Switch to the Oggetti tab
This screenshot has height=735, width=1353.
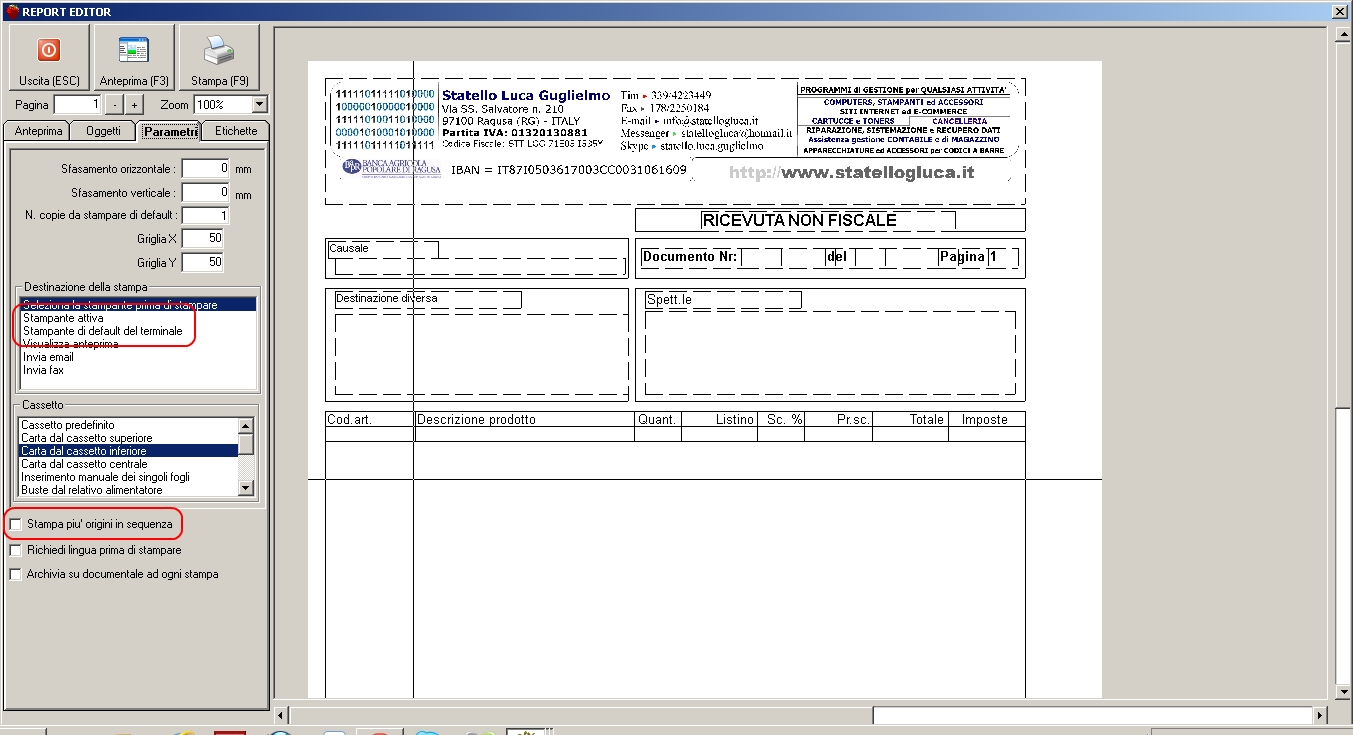(x=104, y=131)
